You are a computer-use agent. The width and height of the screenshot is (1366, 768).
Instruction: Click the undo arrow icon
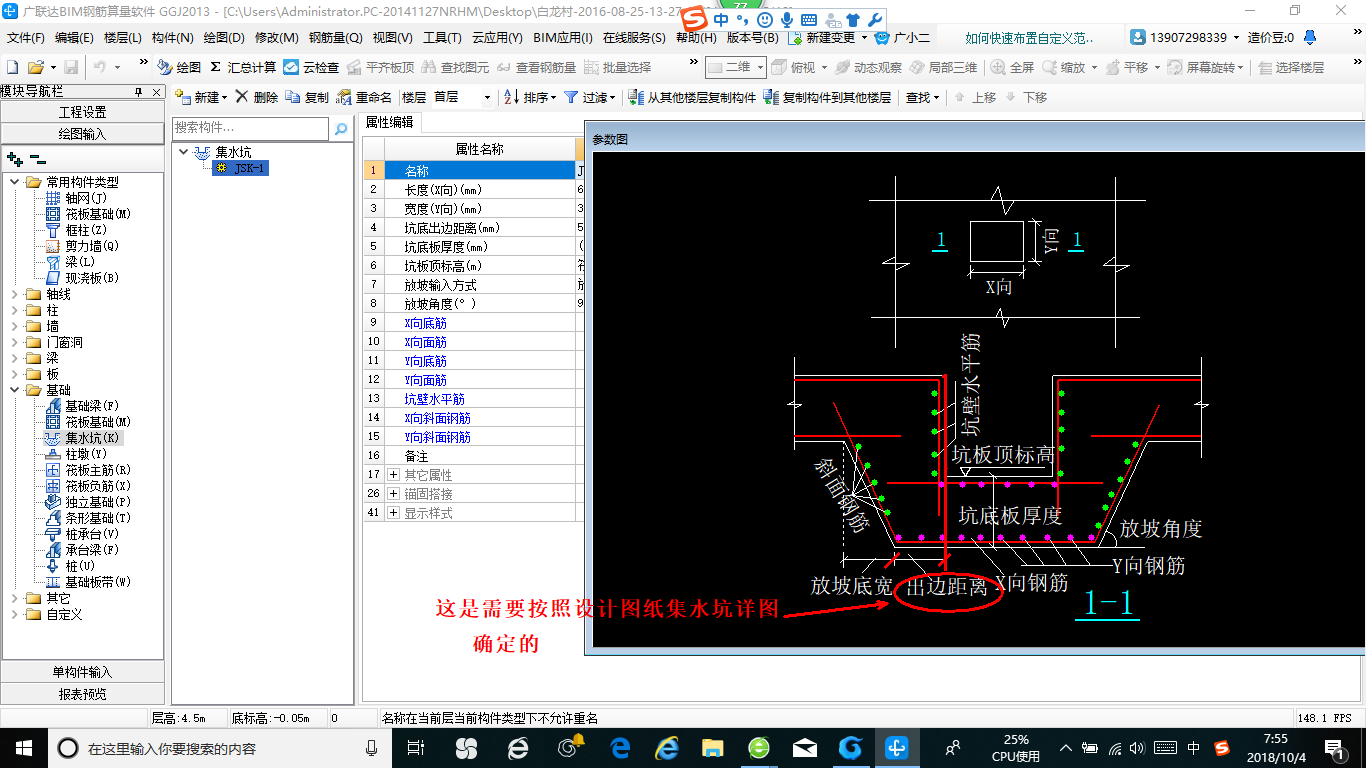(x=100, y=67)
